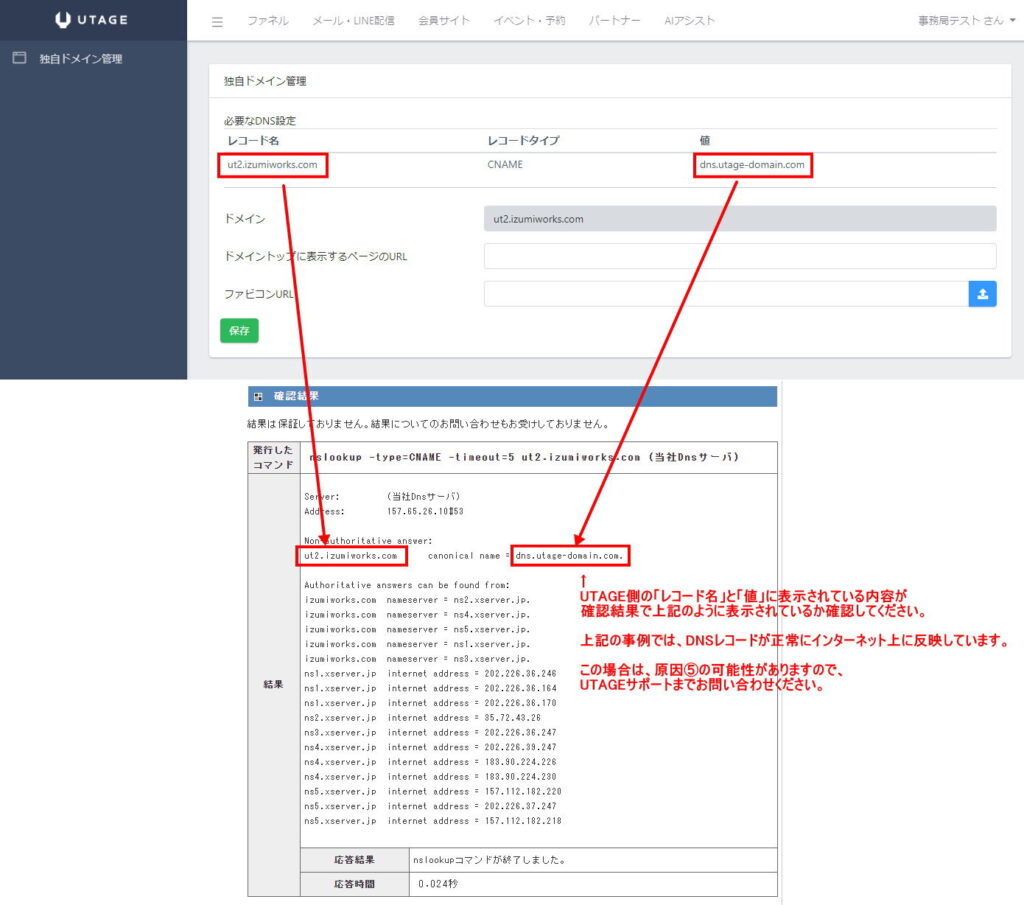Viewport: 1024px width, 905px height.
Task: Click the greyed ドメイン field showing ut2.izumiworks.com
Action: tap(739, 219)
